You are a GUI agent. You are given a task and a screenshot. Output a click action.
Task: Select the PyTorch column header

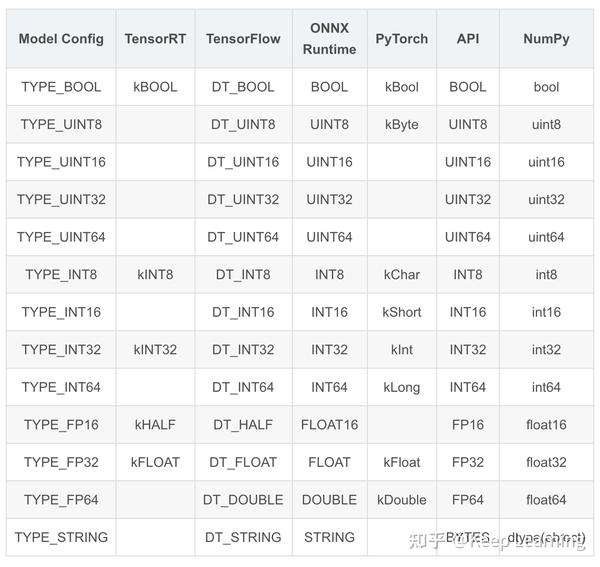402,39
